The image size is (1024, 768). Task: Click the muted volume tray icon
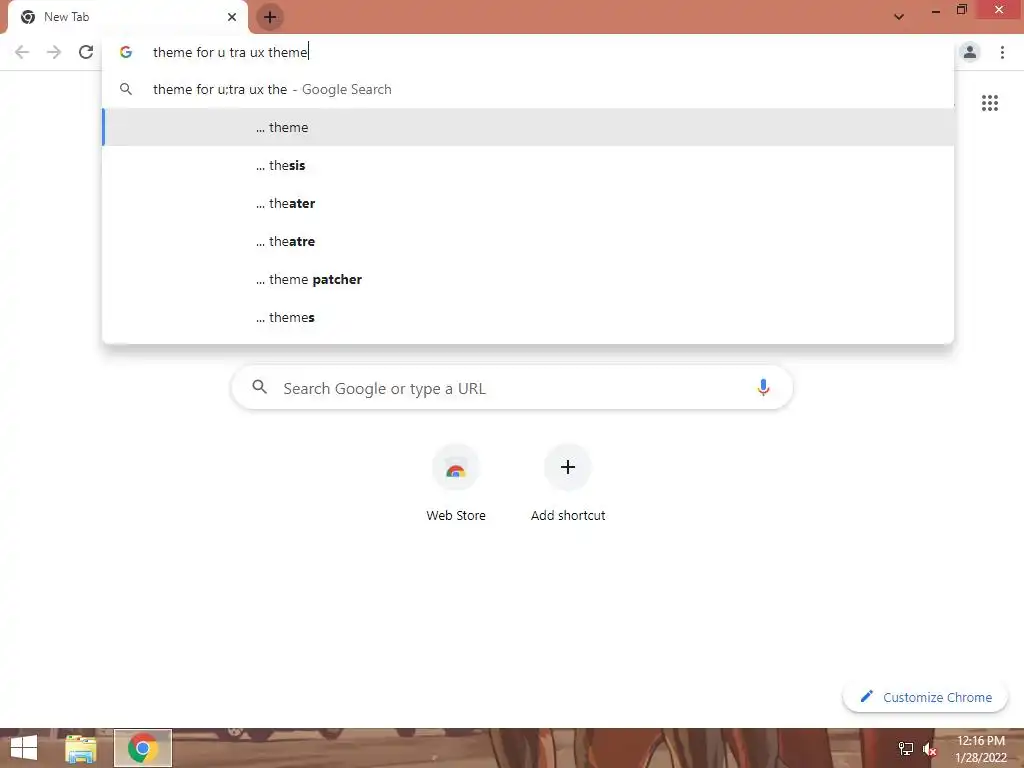pyautogui.click(x=930, y=749)
